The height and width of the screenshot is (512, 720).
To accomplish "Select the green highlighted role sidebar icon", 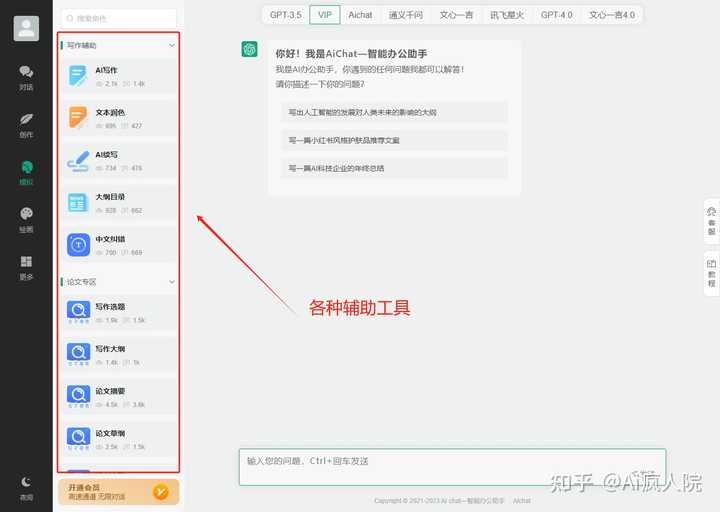I will tap(26, 173).
